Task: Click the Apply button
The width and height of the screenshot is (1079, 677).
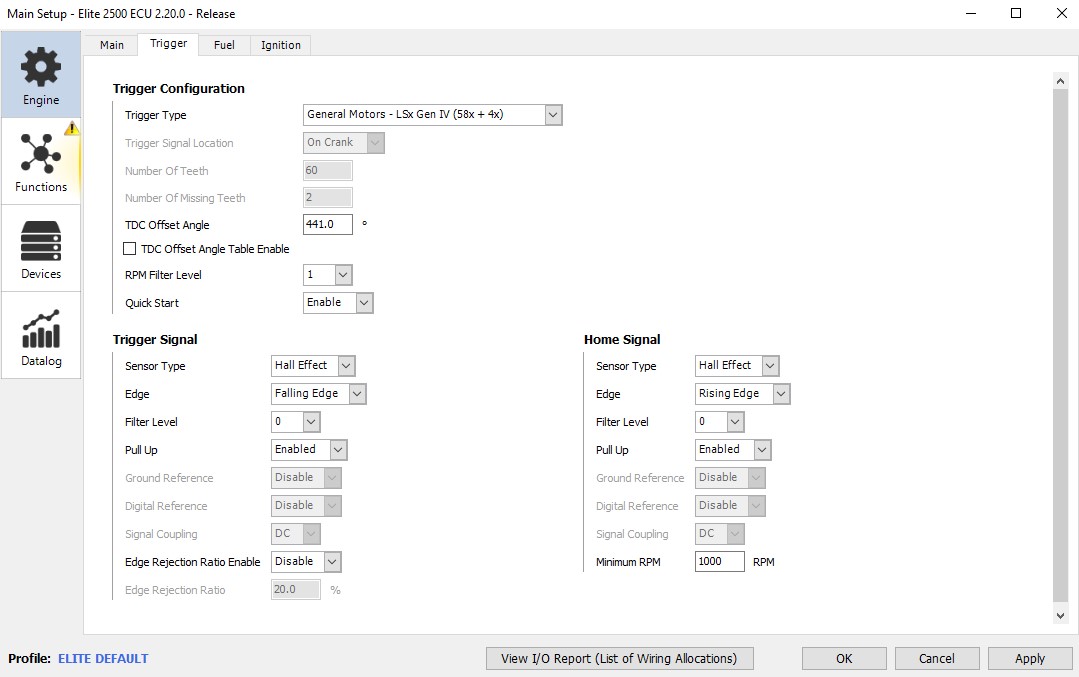Action: [1029, 658]
